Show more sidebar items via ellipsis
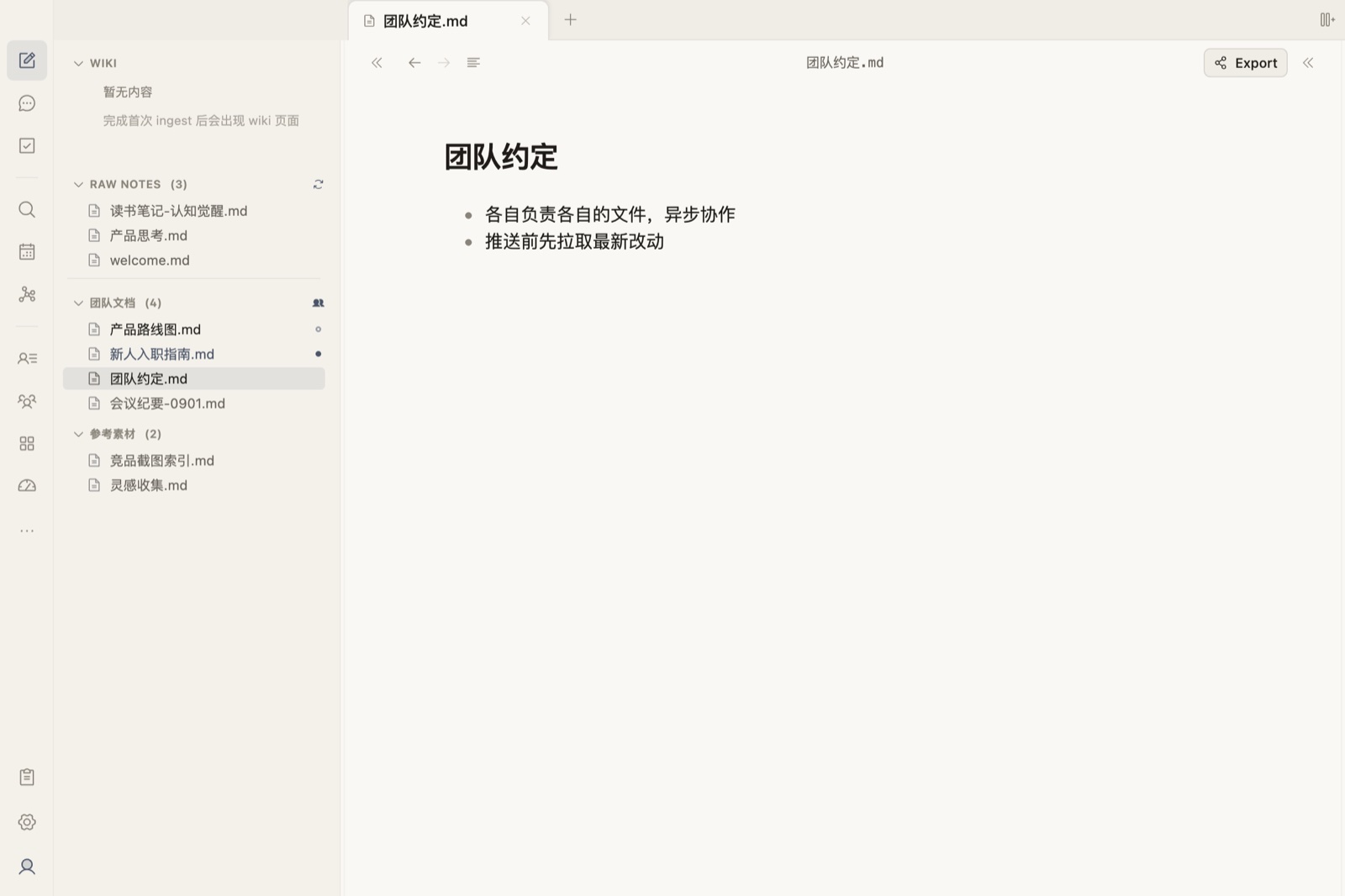 pyautogui.click(x=27, y=530)
